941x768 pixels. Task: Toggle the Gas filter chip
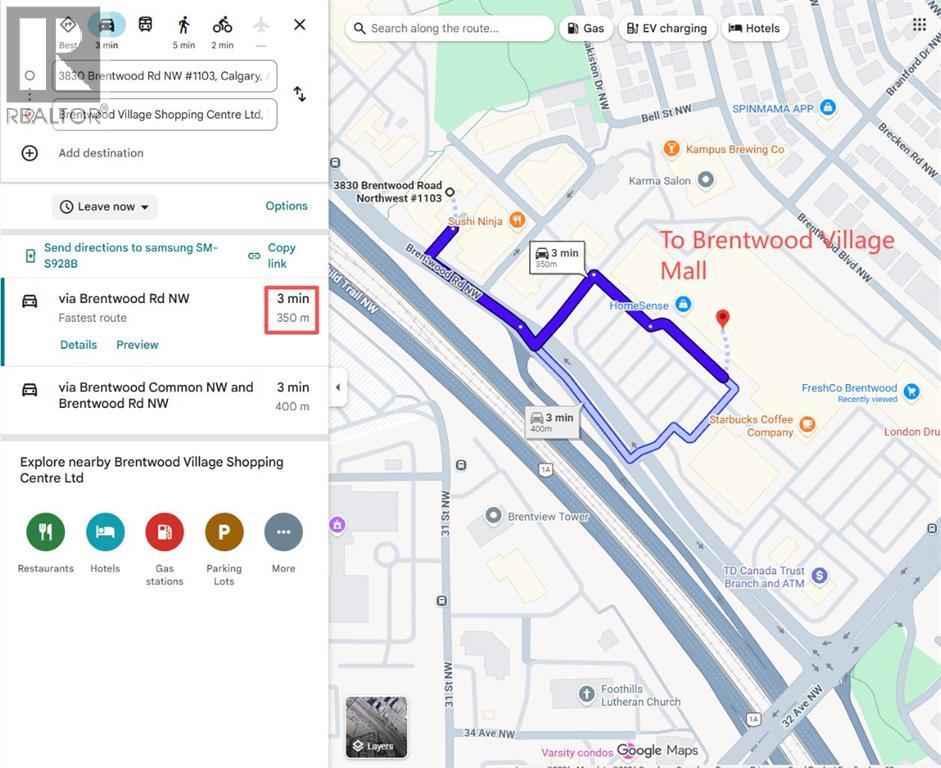point(586,28)
